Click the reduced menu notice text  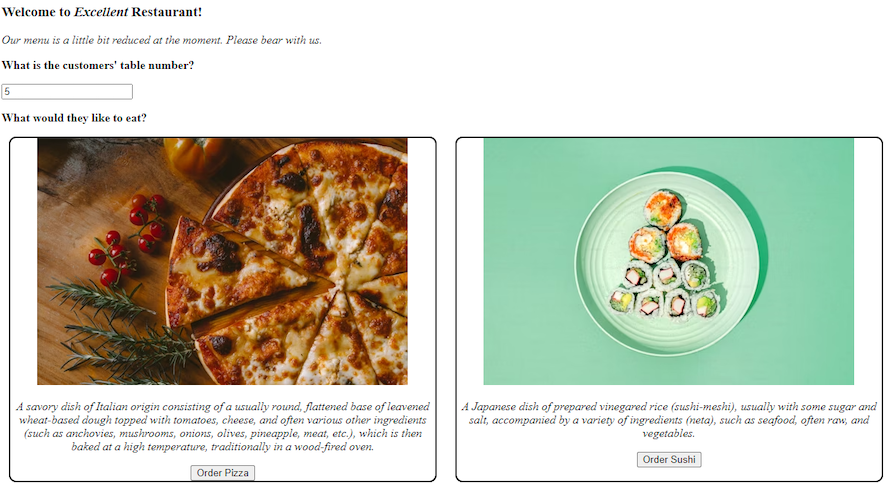tap(162, 40)
